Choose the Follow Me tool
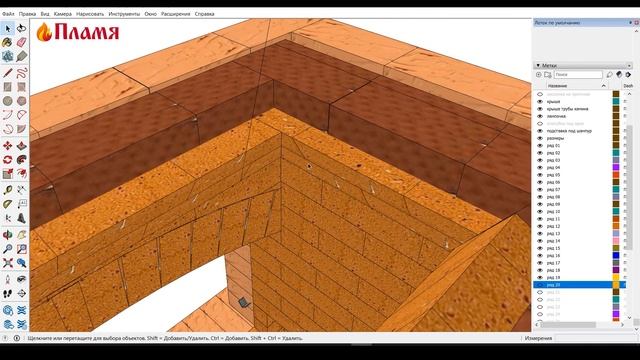Viewport: 640px width, 360px height. 22,160
